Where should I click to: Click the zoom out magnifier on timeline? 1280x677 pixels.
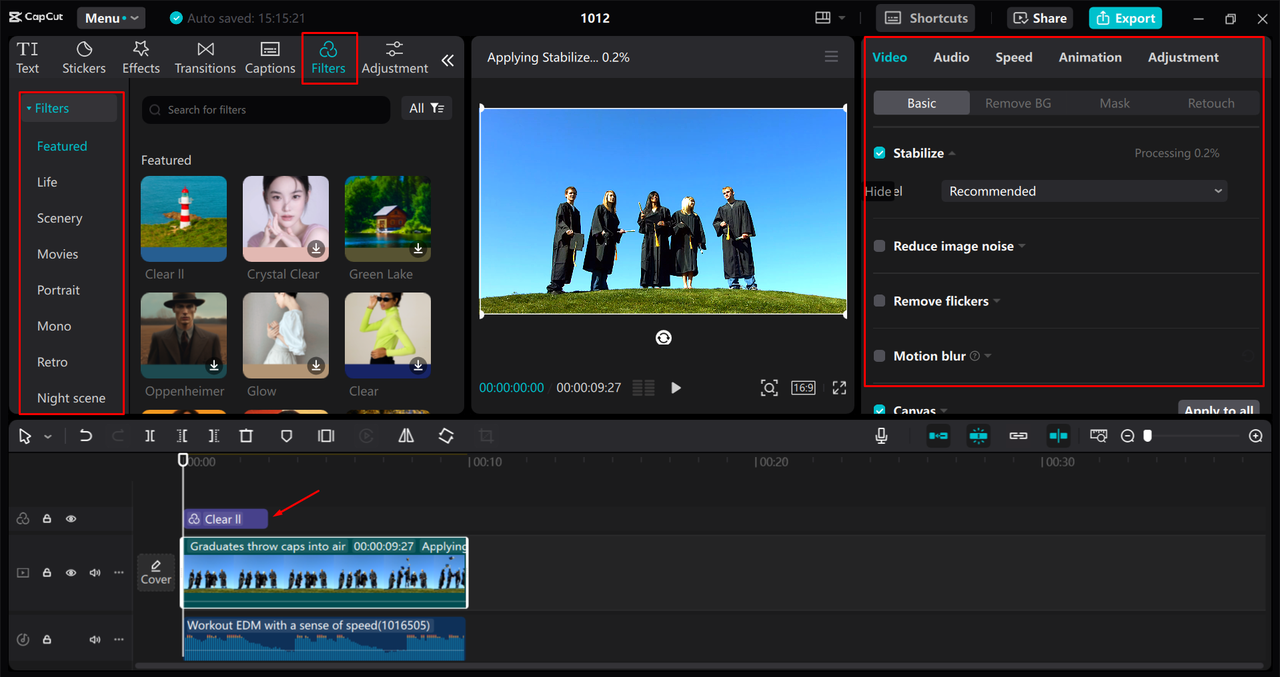tap(1127, 436)
